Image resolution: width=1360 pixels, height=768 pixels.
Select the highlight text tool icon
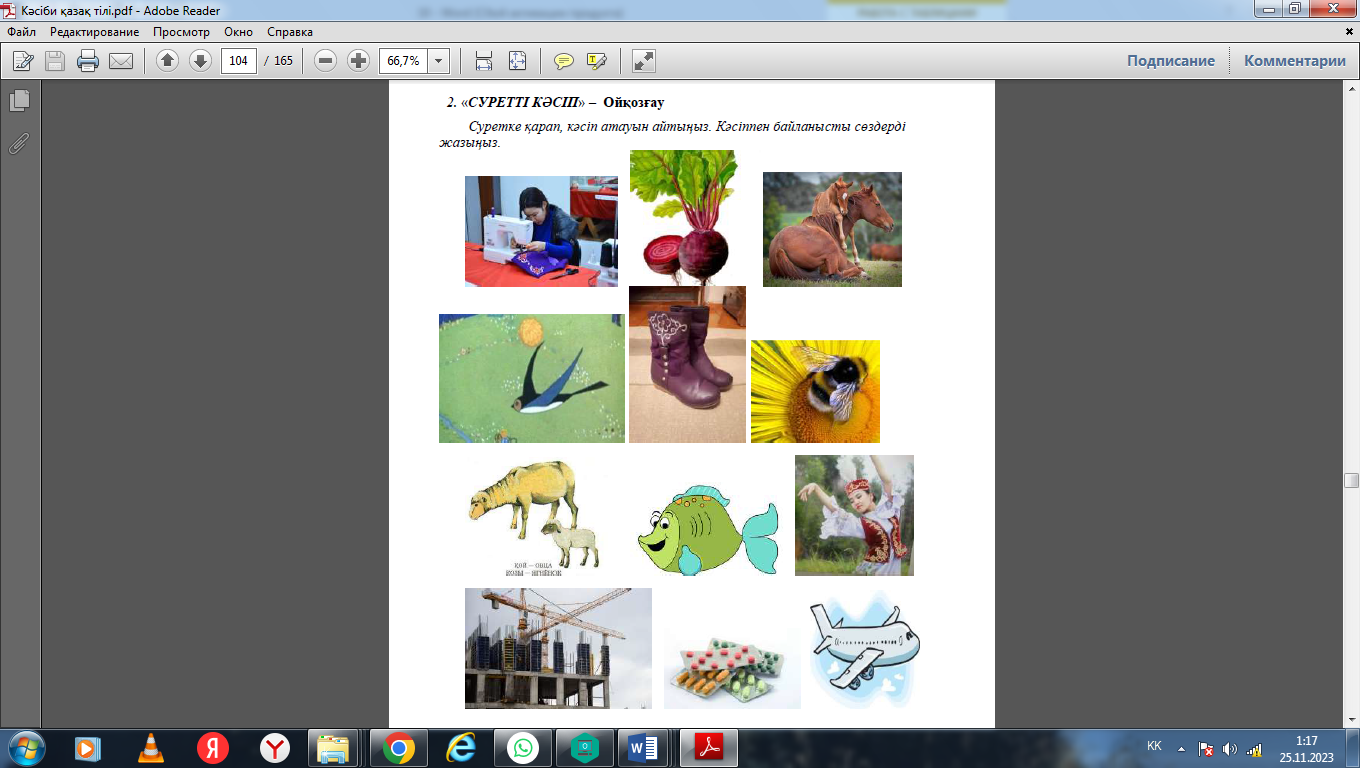(597, 61)
